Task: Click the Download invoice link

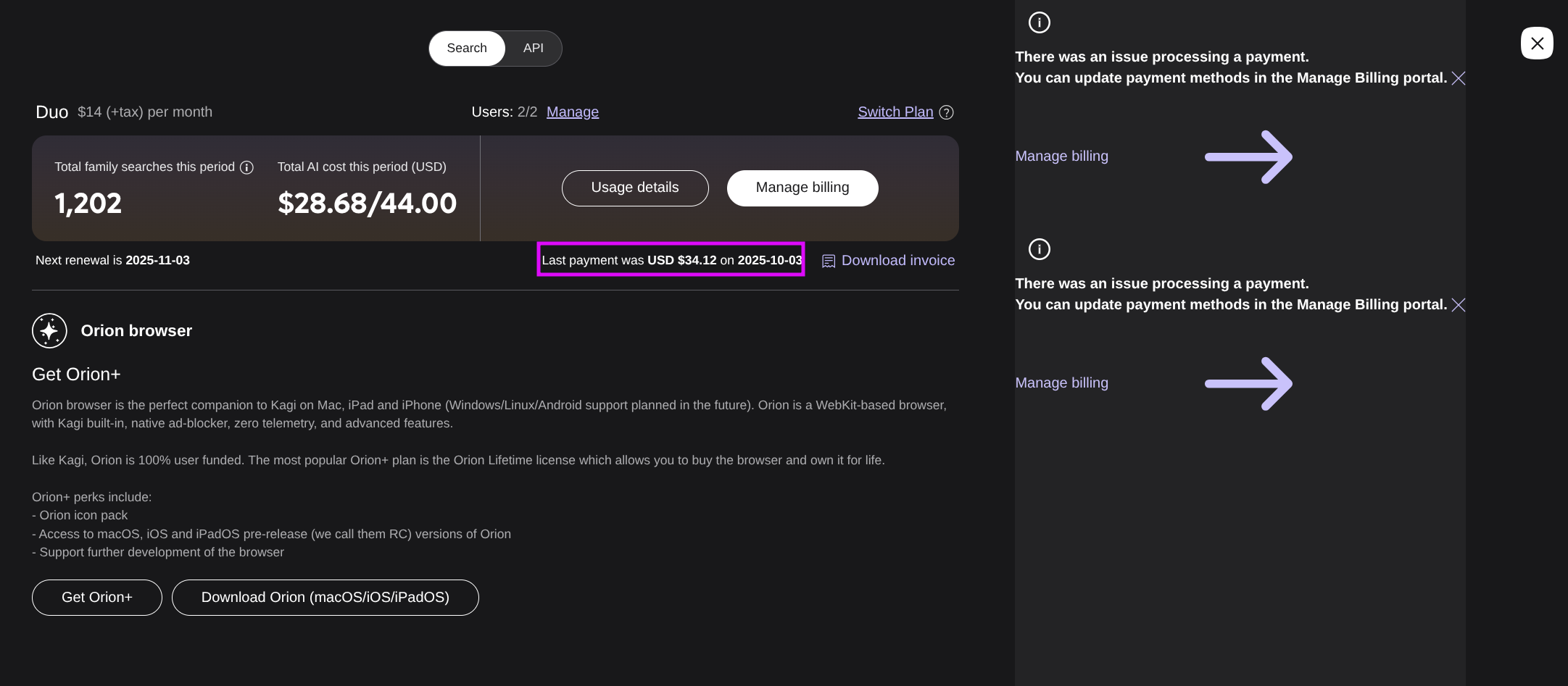Action: coord(897,261)
